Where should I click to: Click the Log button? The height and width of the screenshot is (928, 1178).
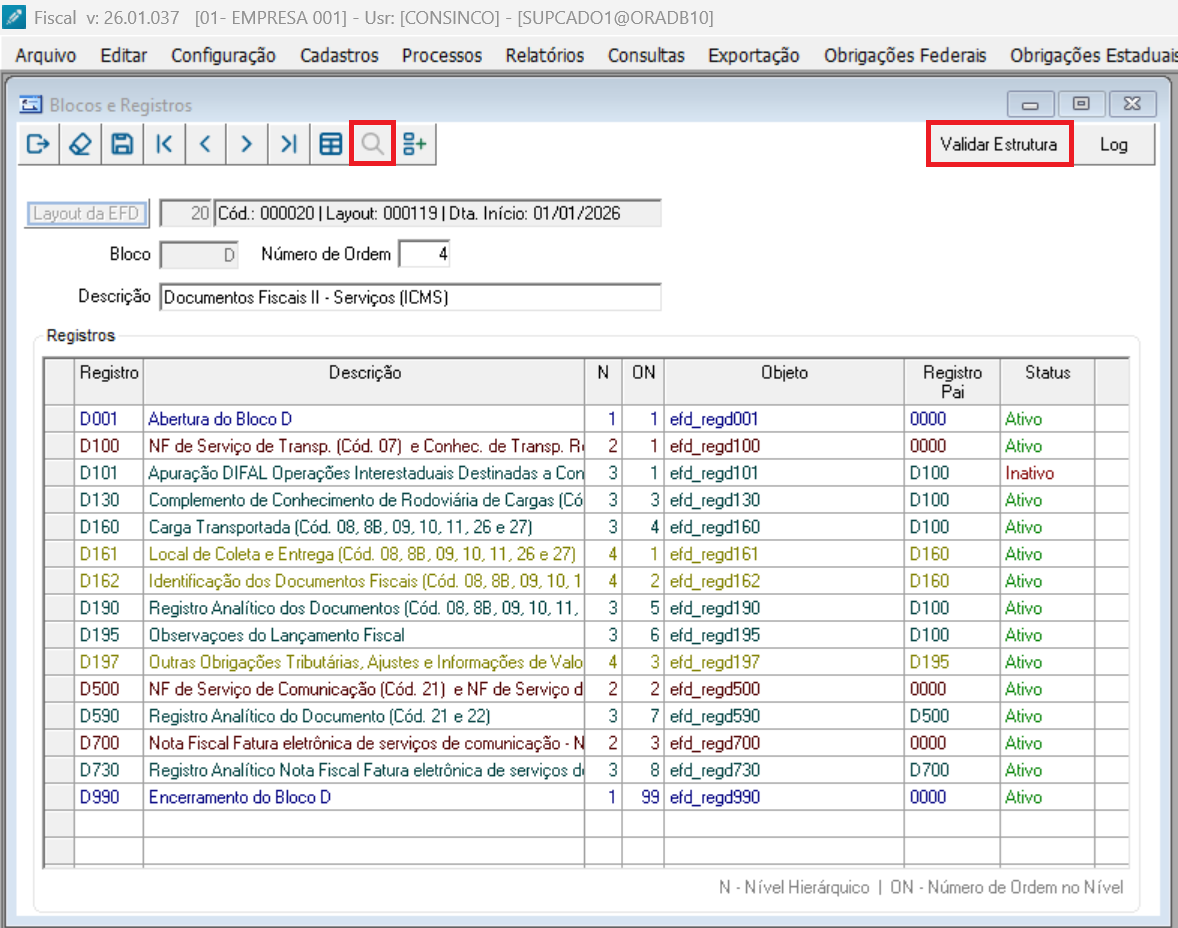(1113, 144)
